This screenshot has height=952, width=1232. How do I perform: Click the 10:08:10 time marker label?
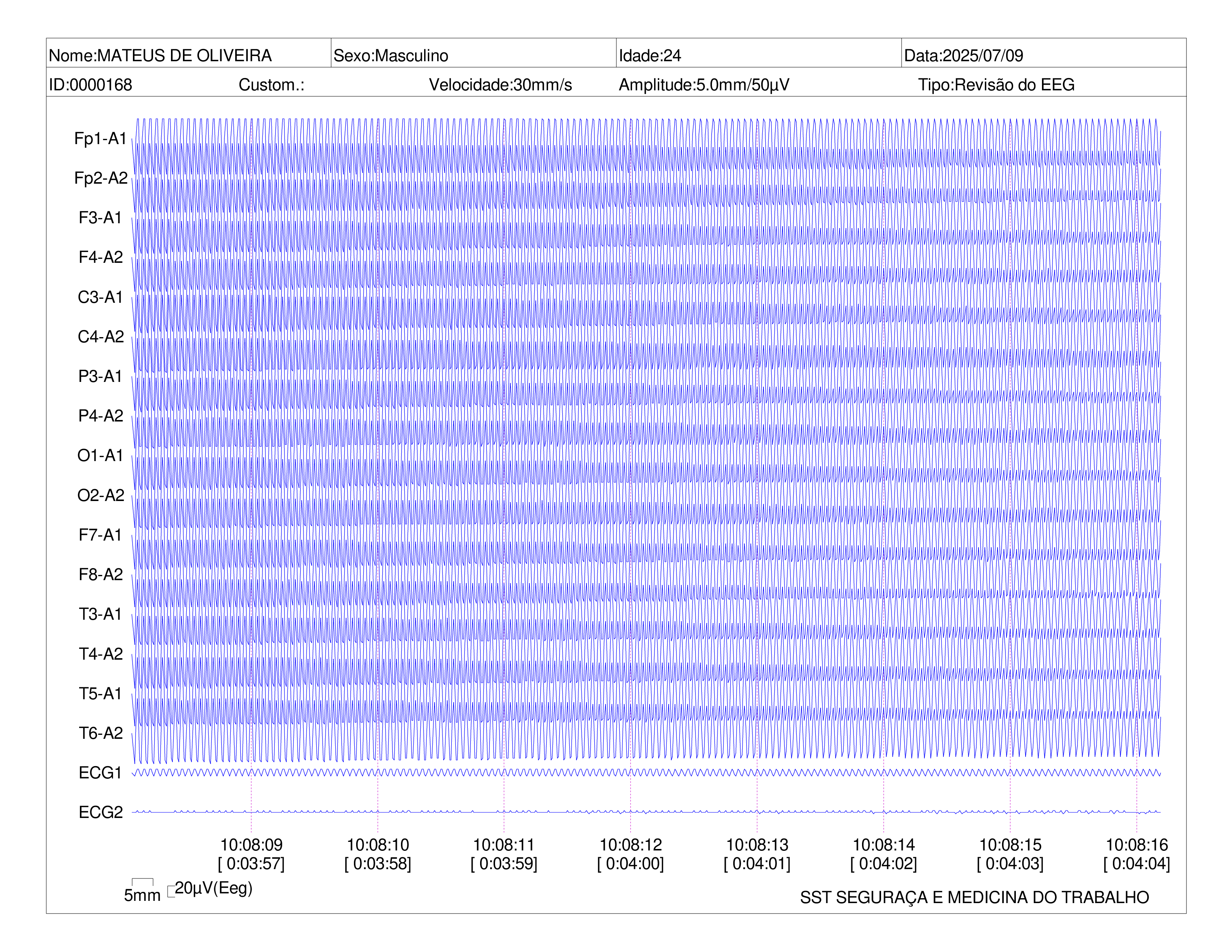(378, 845)
